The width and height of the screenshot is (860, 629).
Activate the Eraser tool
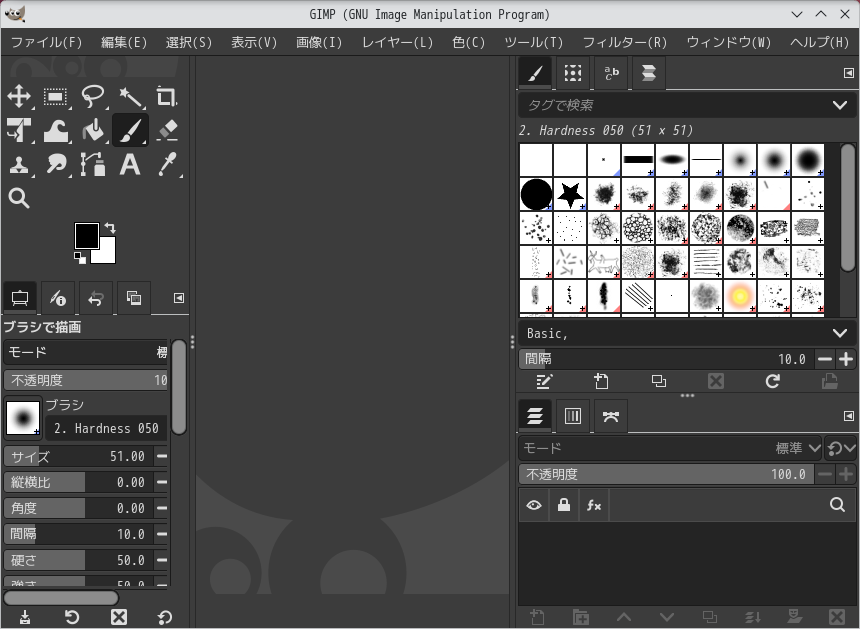[167, 131]
